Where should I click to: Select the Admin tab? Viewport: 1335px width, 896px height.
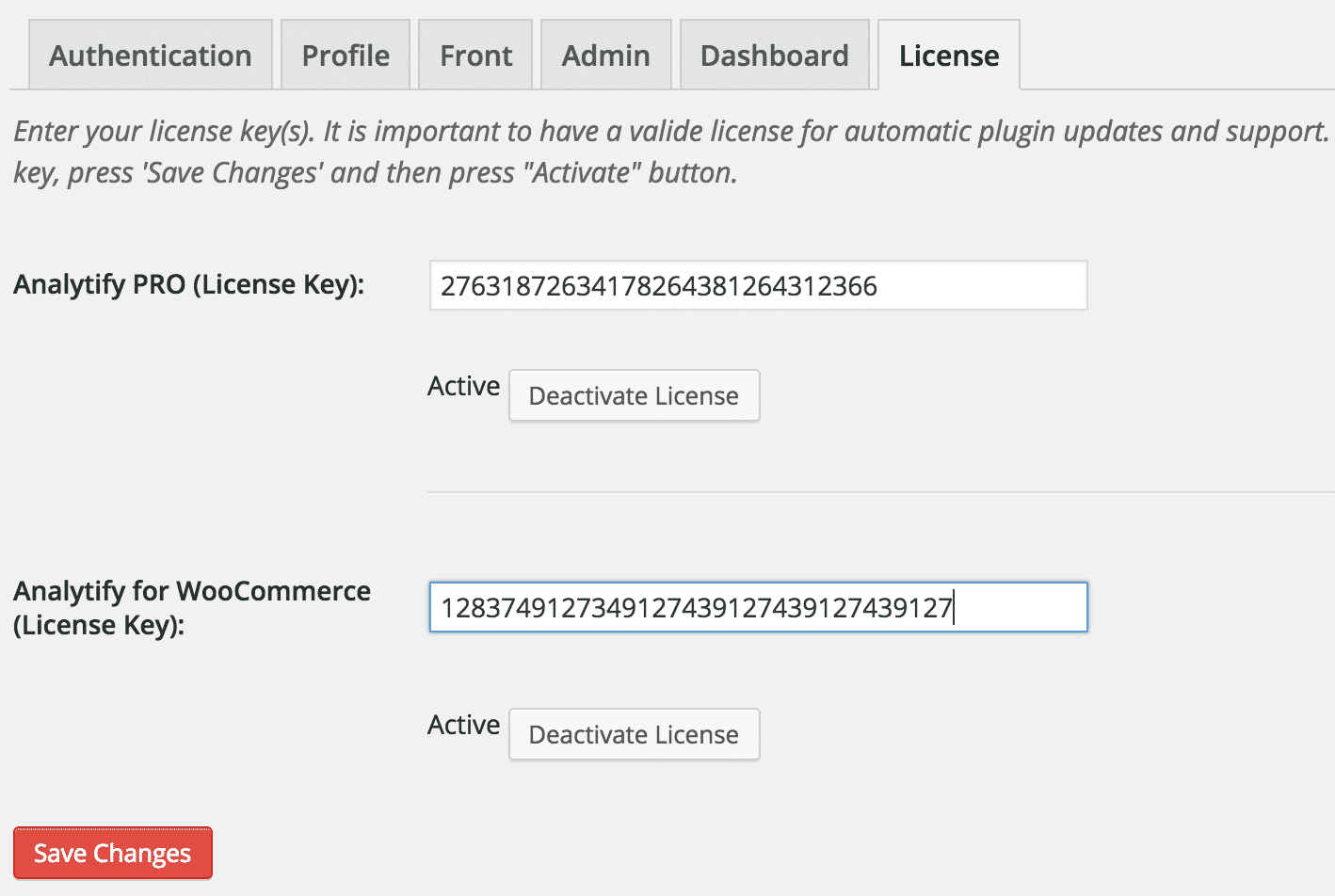click(605, 56)
